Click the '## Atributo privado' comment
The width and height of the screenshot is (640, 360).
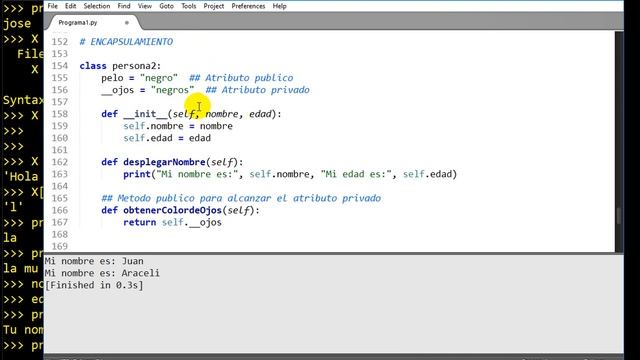coord(257,90)
